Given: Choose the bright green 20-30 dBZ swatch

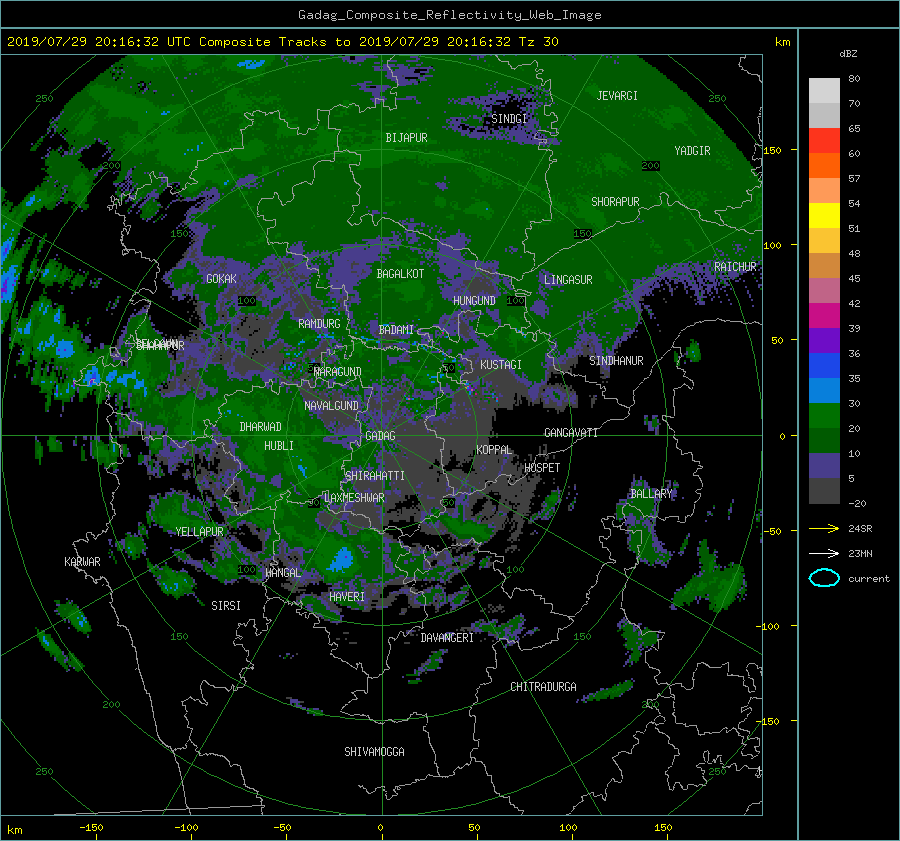Looking at the screenshot, I should click(824, 416).
